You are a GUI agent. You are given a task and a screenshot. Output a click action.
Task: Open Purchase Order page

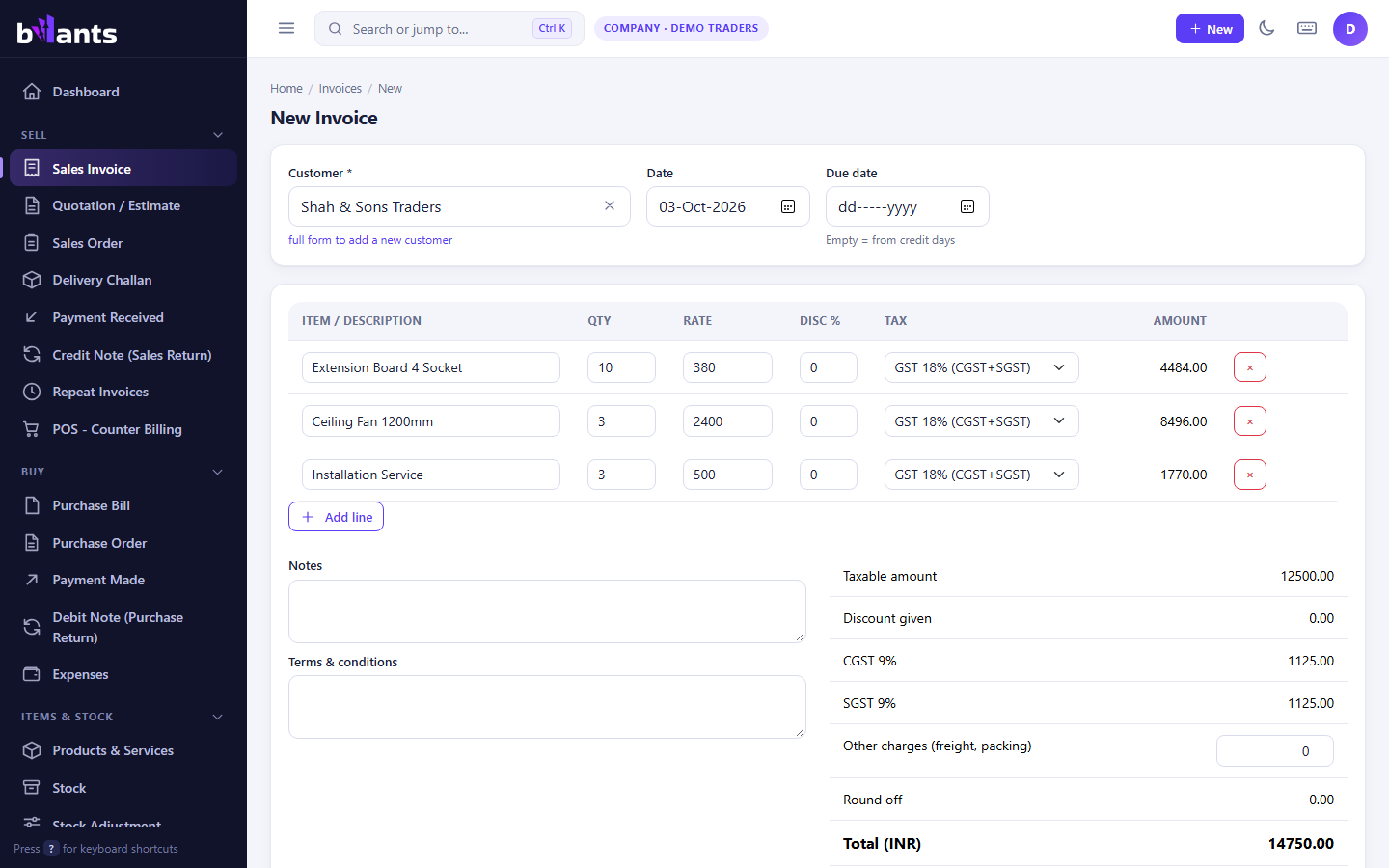[123, 543]
